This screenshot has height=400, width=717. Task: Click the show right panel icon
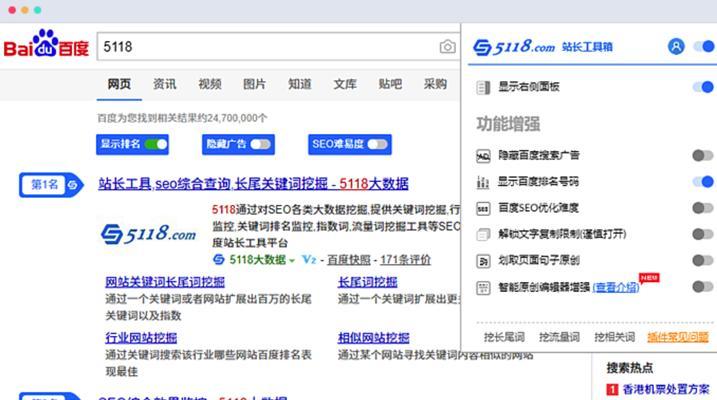click(483, 87)
